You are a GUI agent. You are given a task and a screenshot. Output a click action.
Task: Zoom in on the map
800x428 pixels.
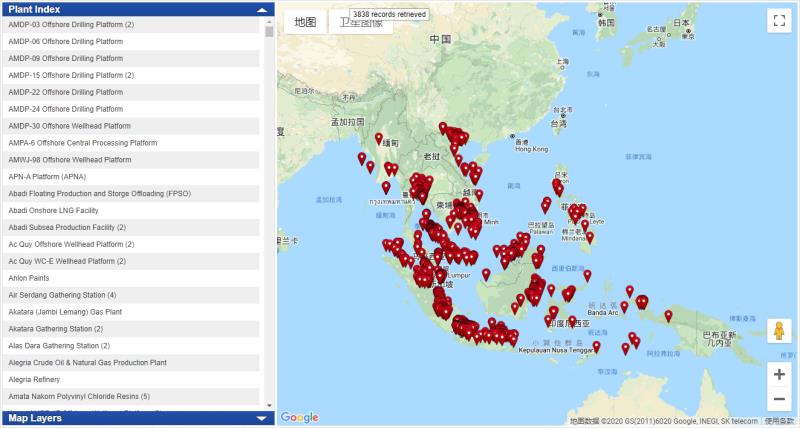click(x=779, y=375)
